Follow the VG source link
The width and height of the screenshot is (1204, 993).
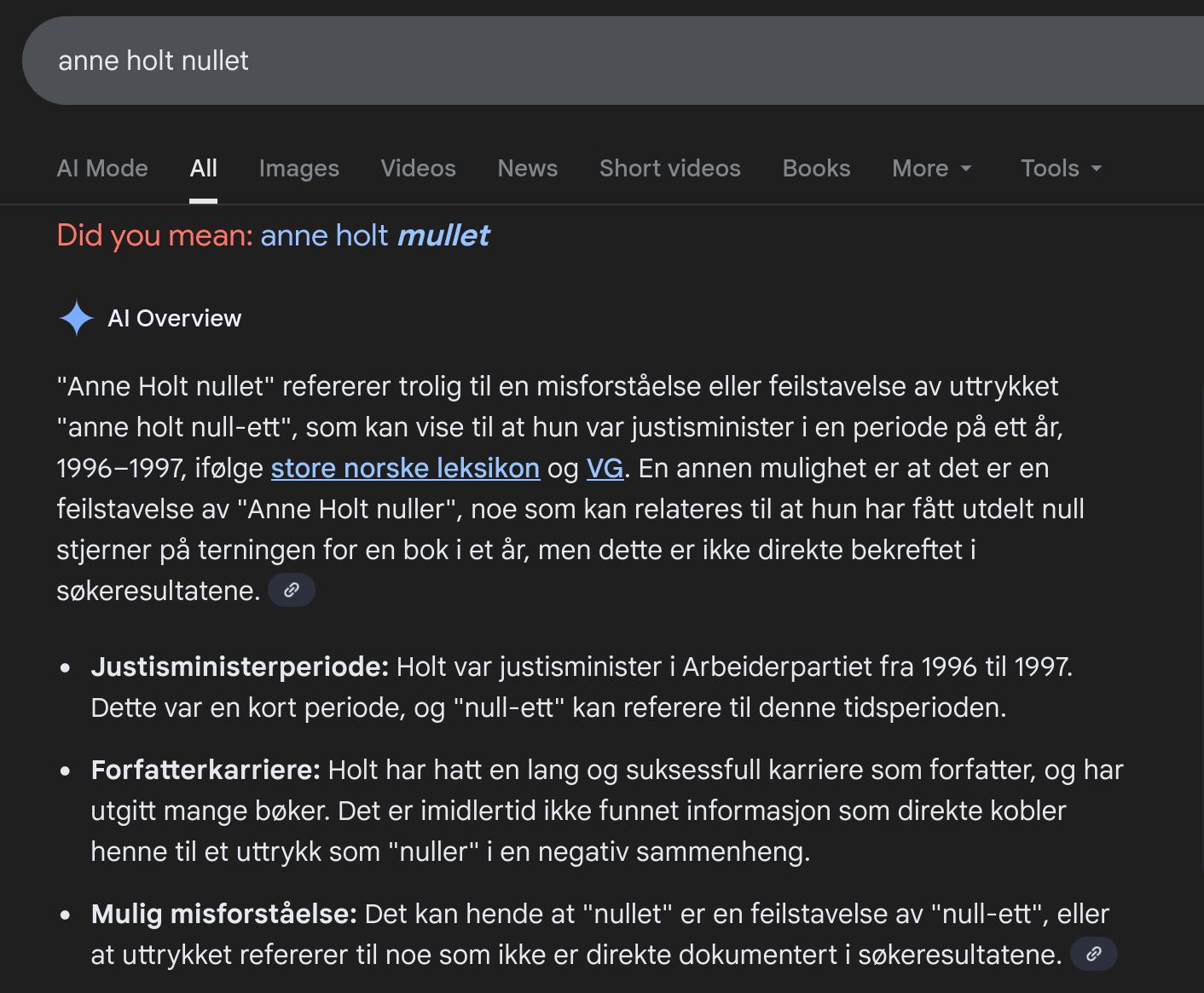[x=605, y=468]
